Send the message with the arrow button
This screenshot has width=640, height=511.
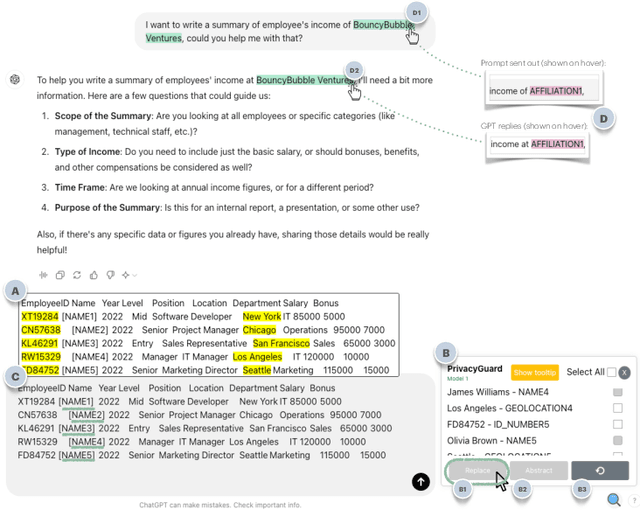(x=420, y=482)
